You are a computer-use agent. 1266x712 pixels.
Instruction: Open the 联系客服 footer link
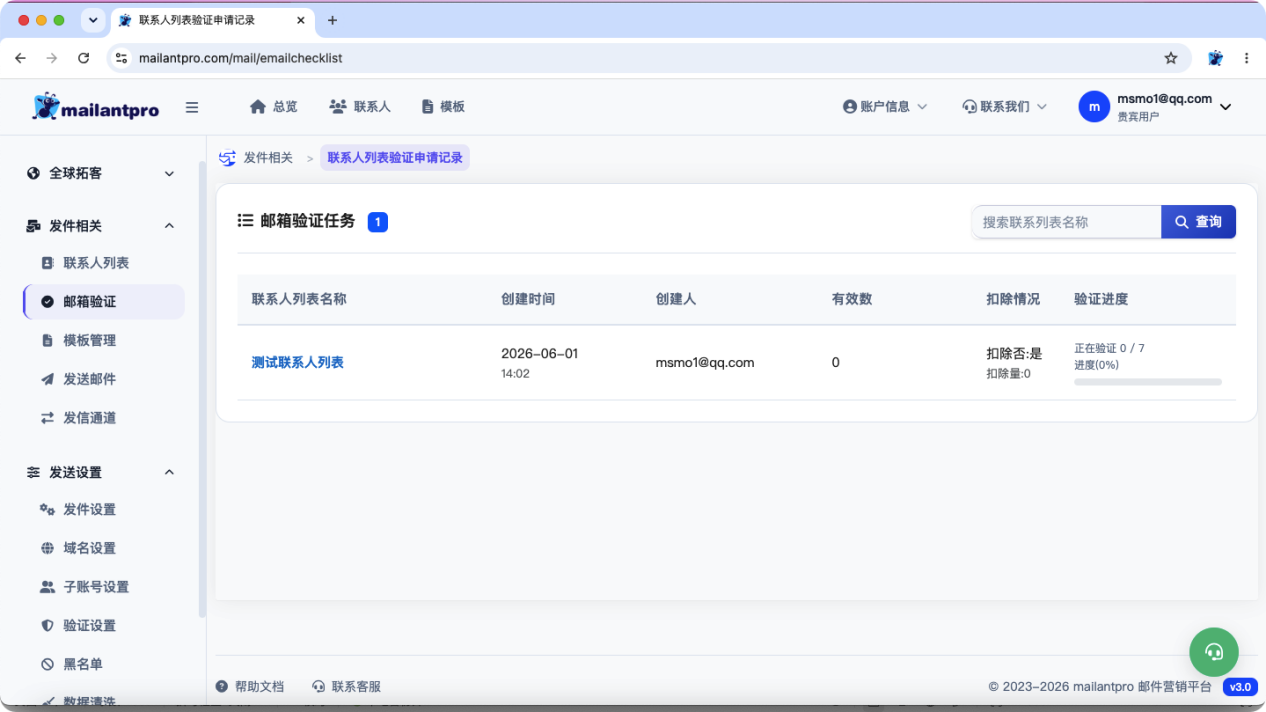point(347,686)
